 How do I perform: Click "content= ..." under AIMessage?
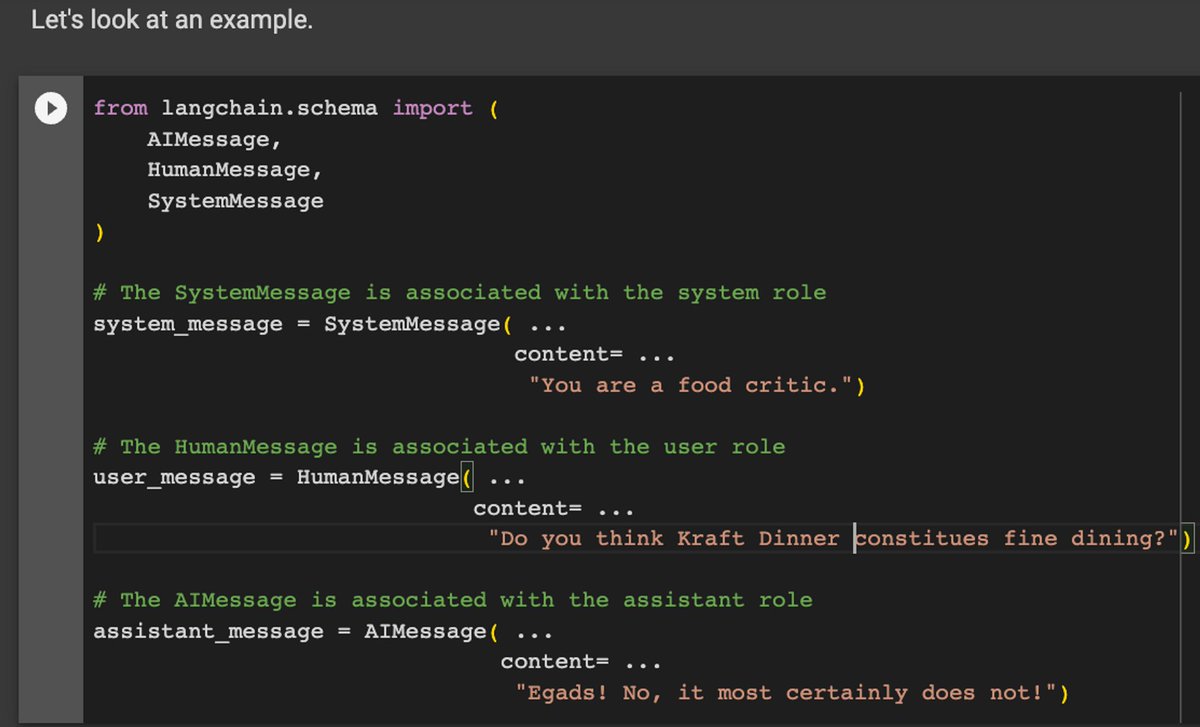pos(581,662)
